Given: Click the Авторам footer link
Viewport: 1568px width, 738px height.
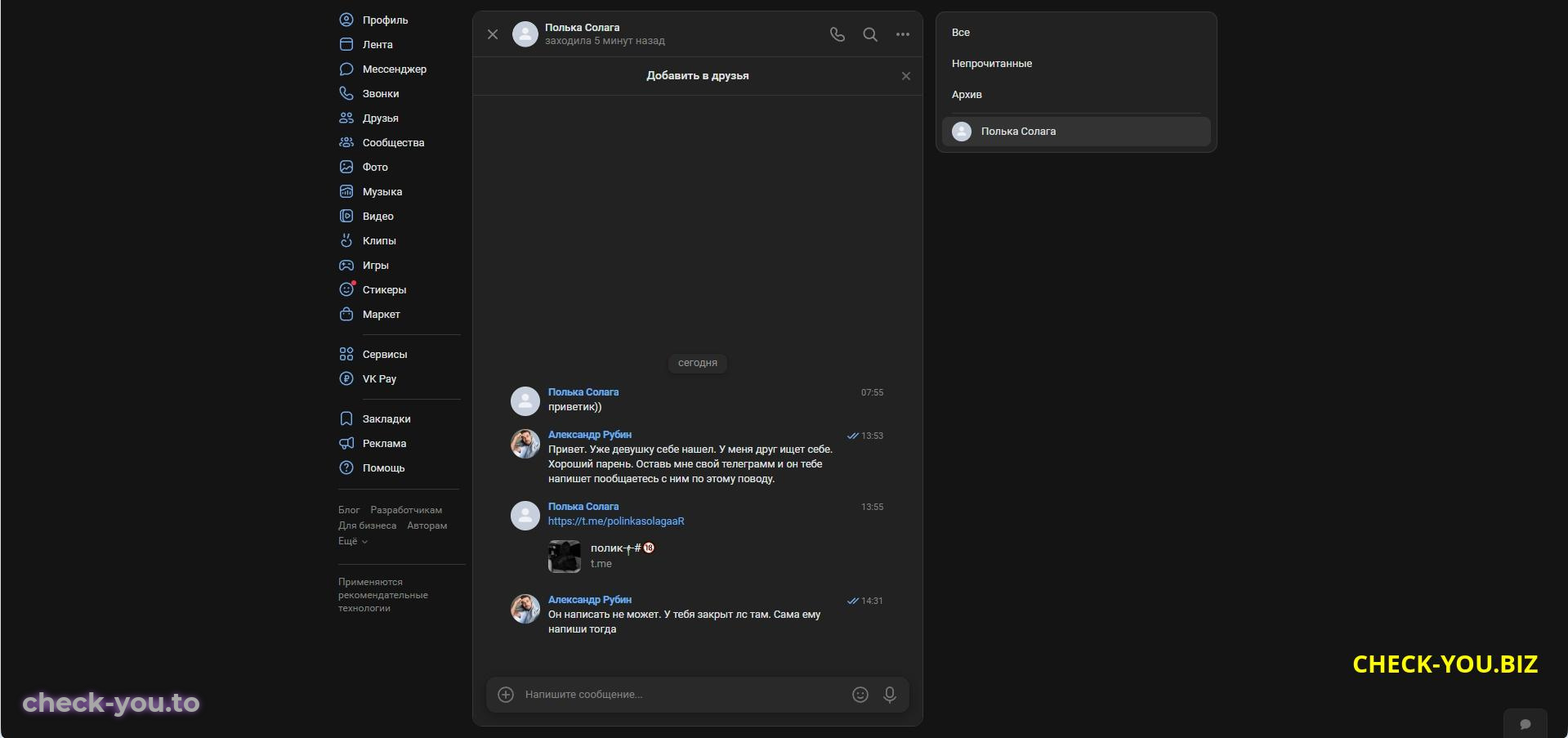Looking at the screenshot, I should tap(427, 526).
